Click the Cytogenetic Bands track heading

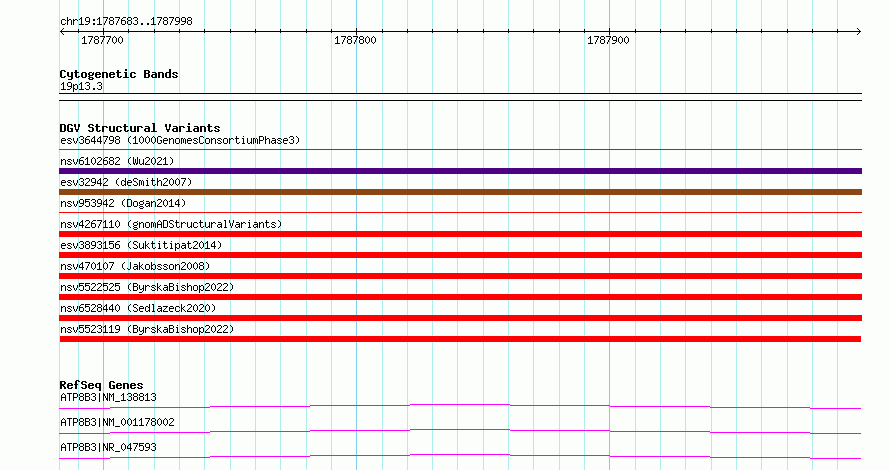tap(119, 74)
